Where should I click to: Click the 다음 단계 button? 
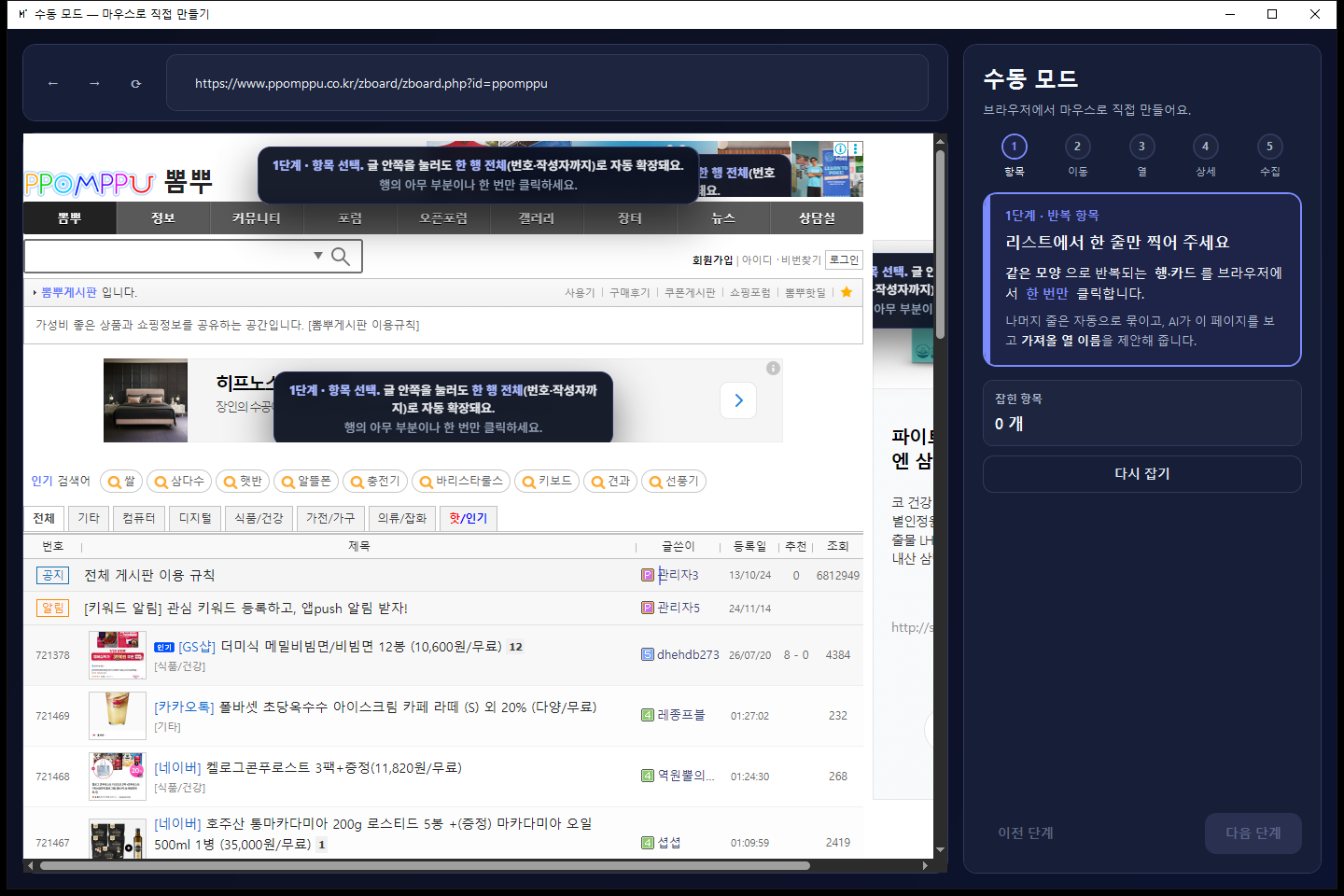coord(1253,833)
